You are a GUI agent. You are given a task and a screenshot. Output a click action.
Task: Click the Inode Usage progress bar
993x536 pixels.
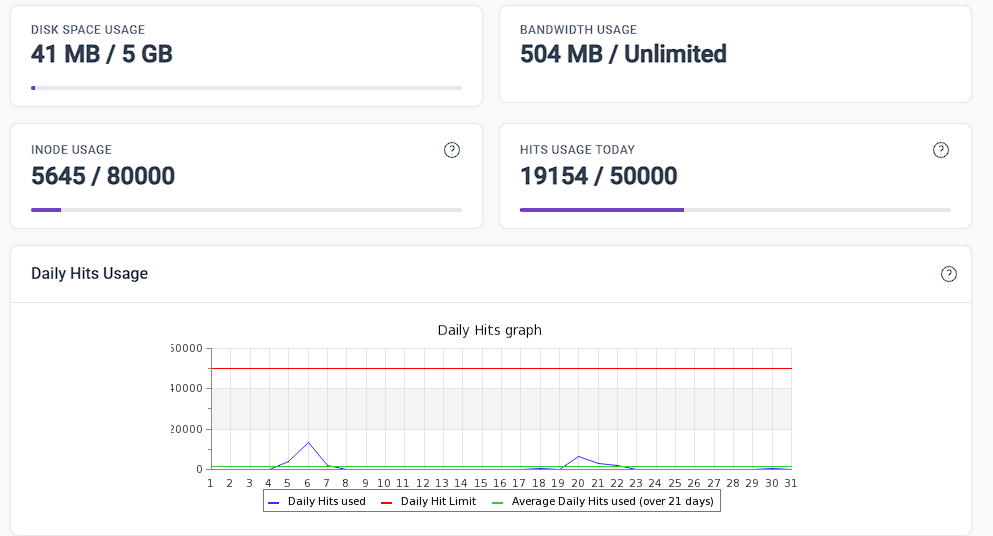click(x=246, y=210)
